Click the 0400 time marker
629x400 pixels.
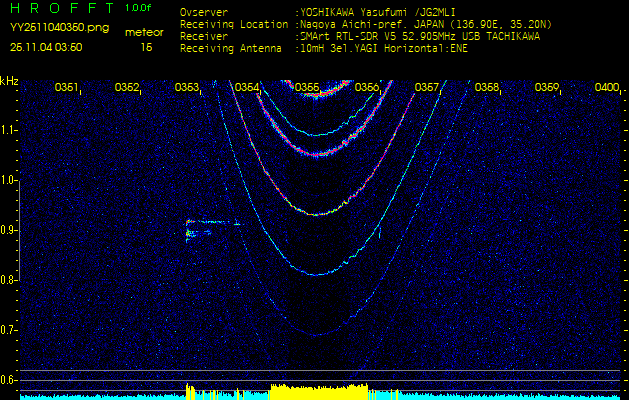point(606,88)
